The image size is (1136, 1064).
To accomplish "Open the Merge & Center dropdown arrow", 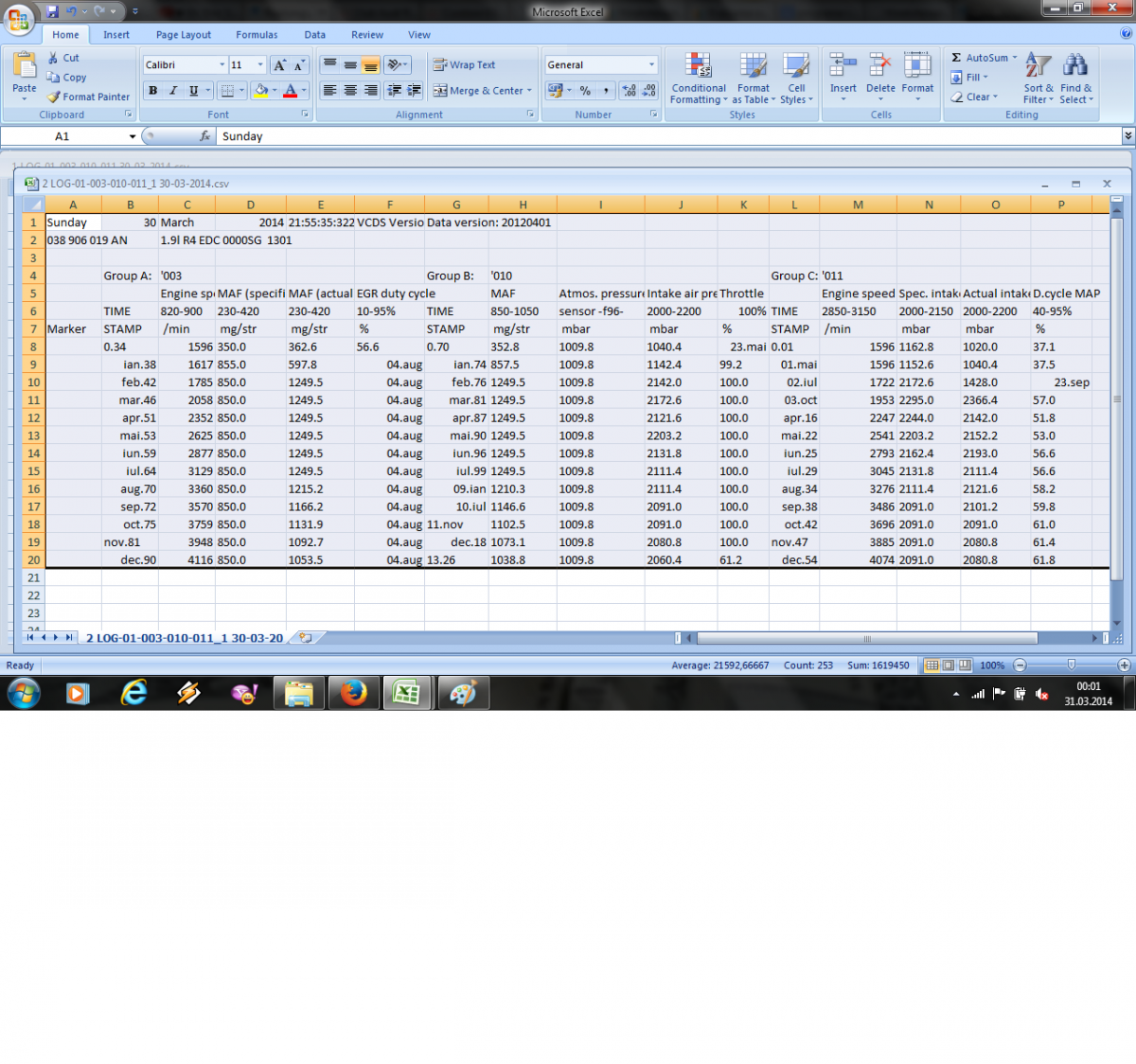I will pos(529,91).
